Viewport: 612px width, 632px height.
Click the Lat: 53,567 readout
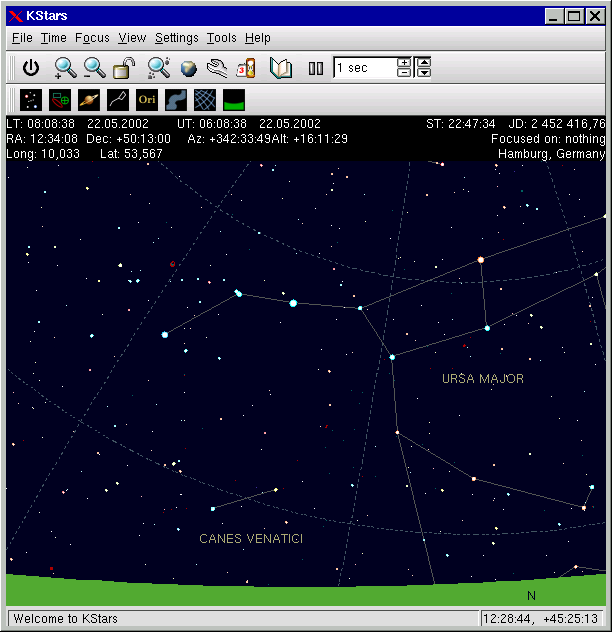coord(131,154)
